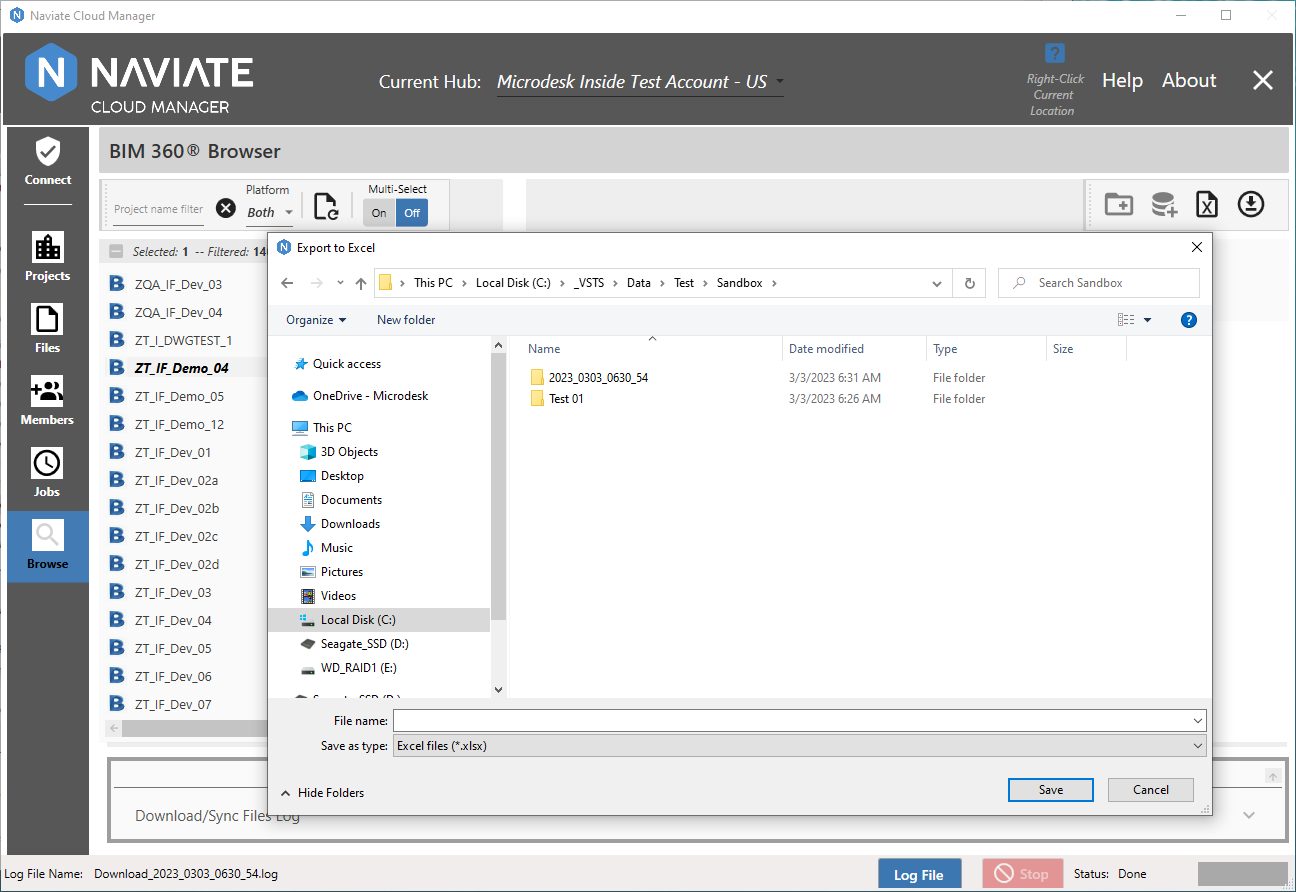Open the Jobs section
This screenshot has height=892, width=1296.
tap(48, 473)
